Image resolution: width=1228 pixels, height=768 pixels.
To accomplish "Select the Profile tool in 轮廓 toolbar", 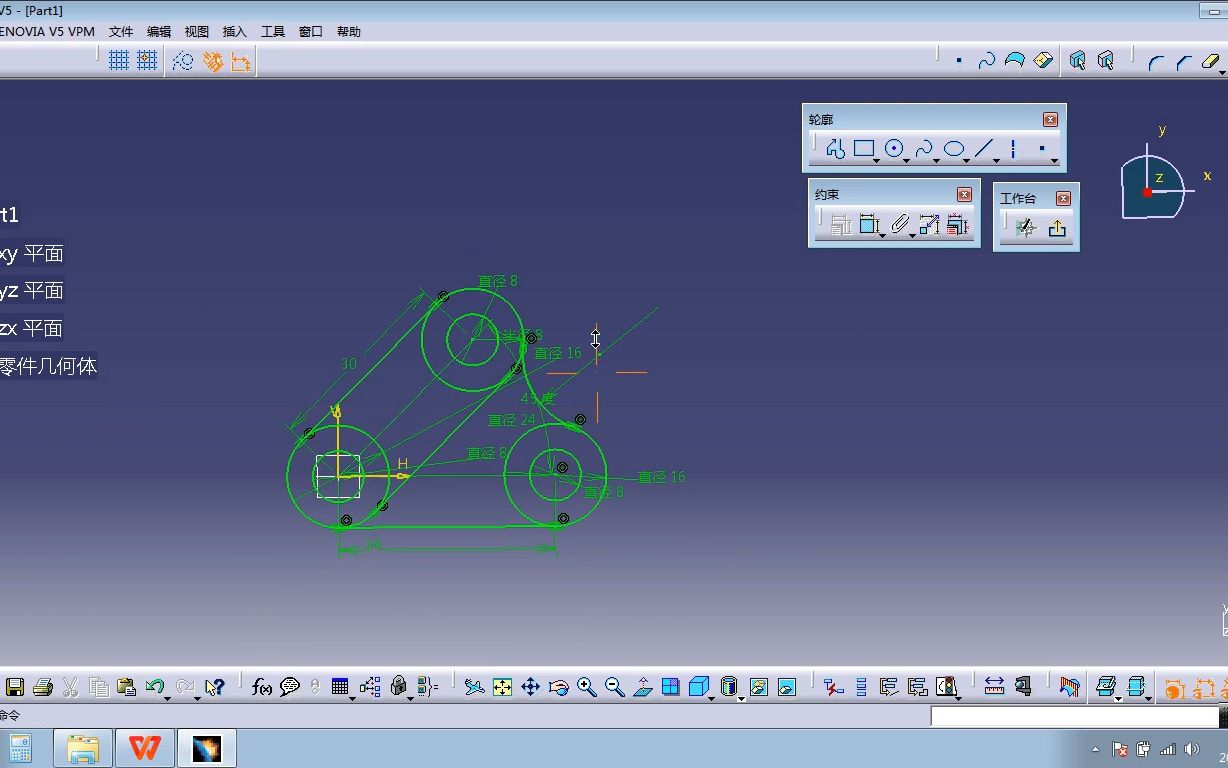I will (x=836, y=149).
